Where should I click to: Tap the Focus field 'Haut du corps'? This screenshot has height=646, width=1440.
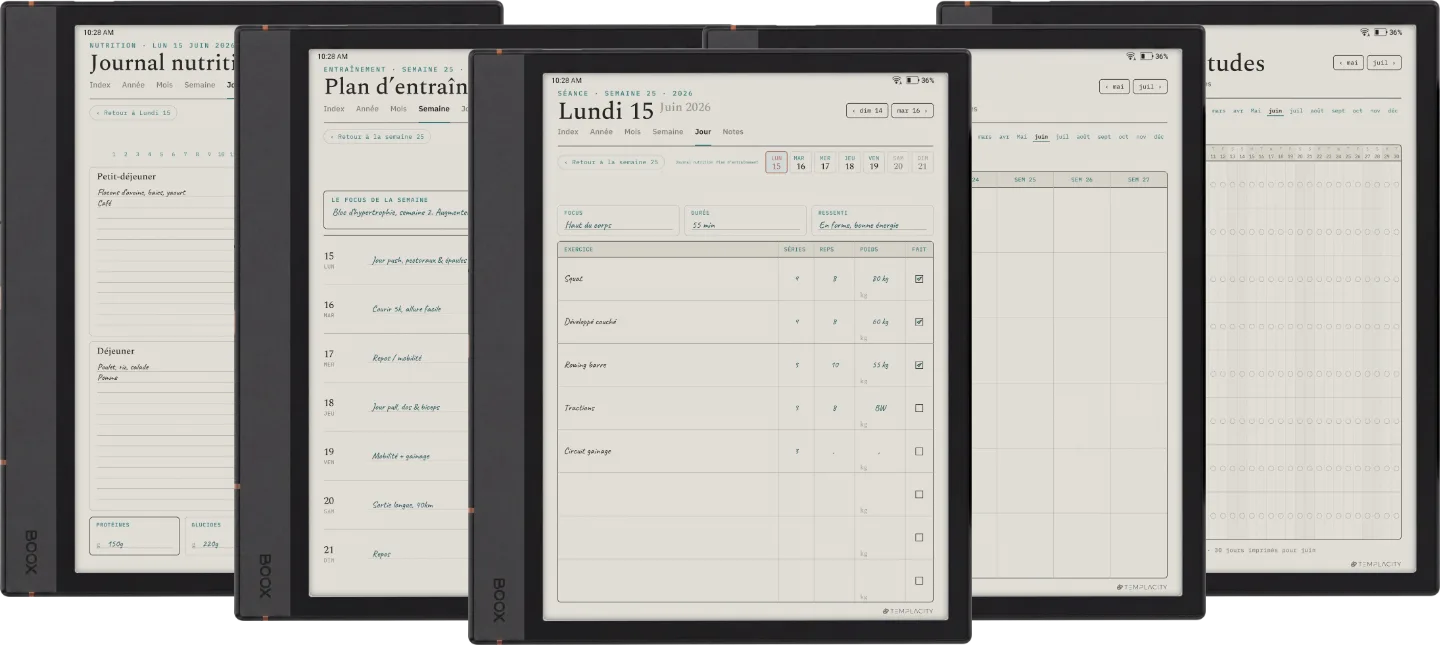pos(618,220)
